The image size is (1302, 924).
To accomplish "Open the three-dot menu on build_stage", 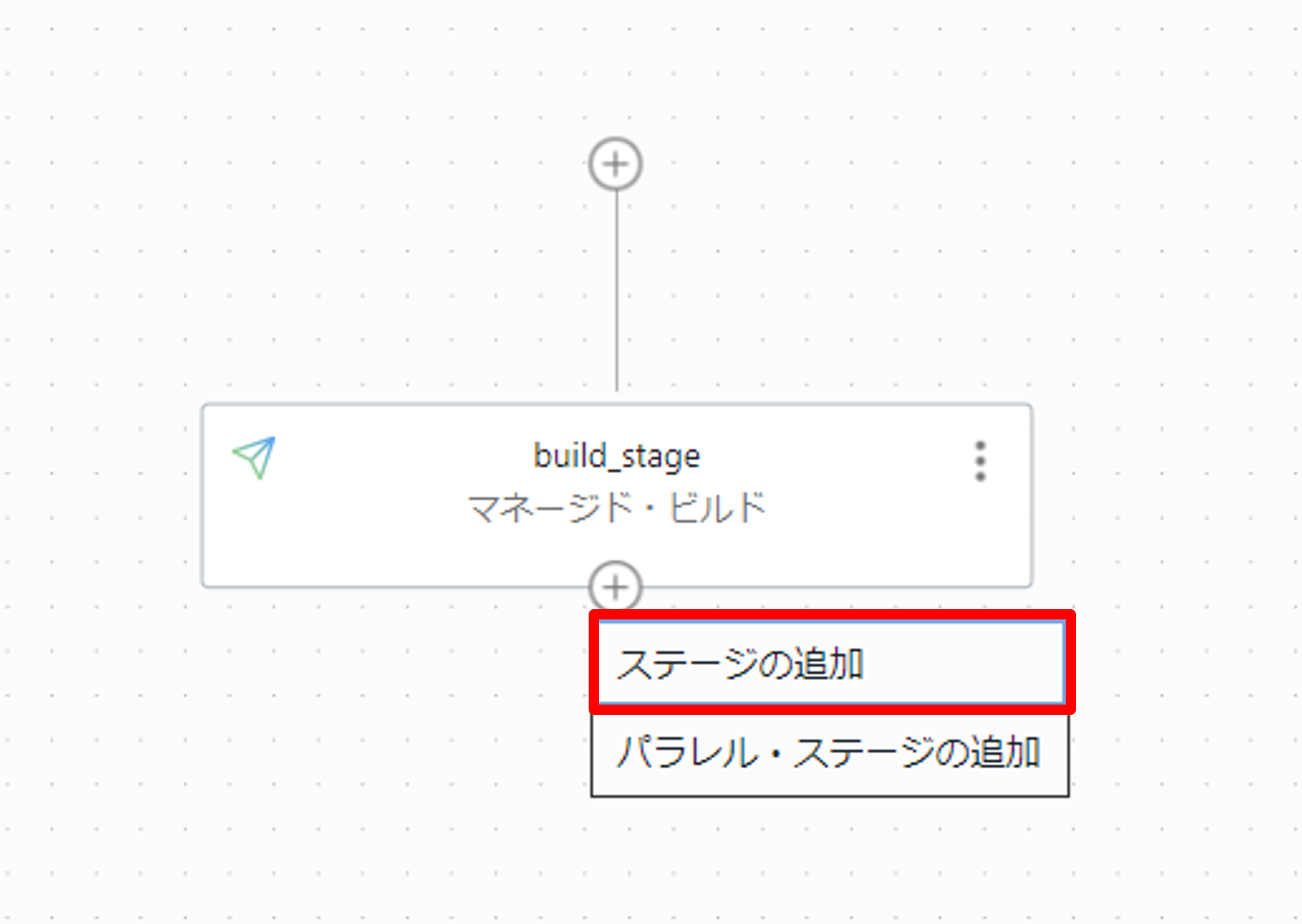I will (x=980, y=461).
